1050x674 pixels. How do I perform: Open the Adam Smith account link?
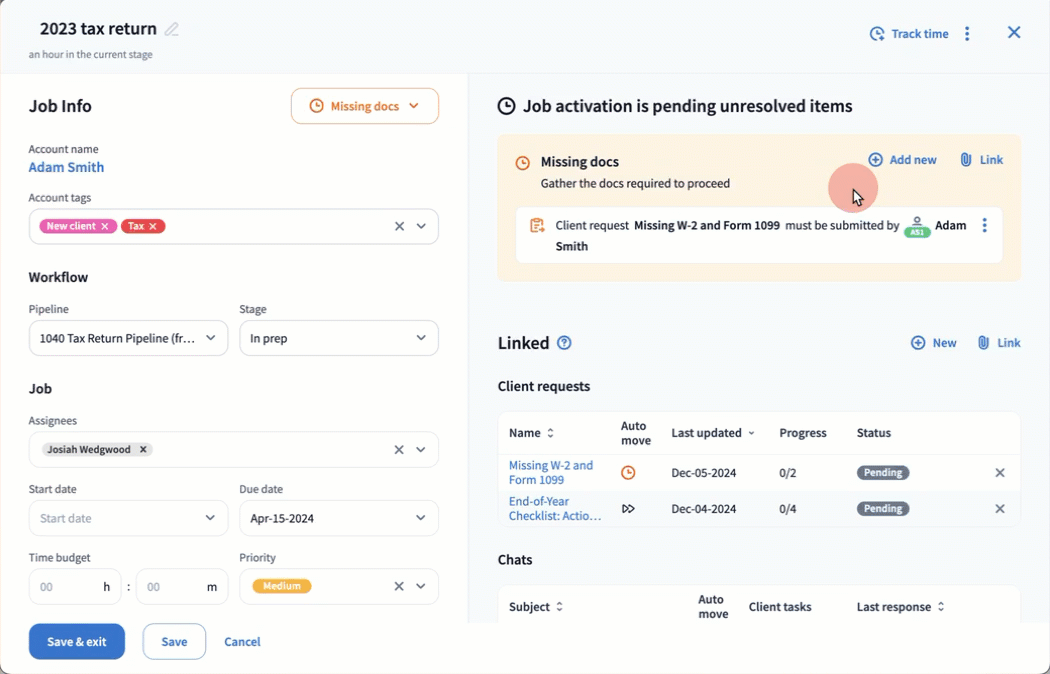click(x=66, y=167)
